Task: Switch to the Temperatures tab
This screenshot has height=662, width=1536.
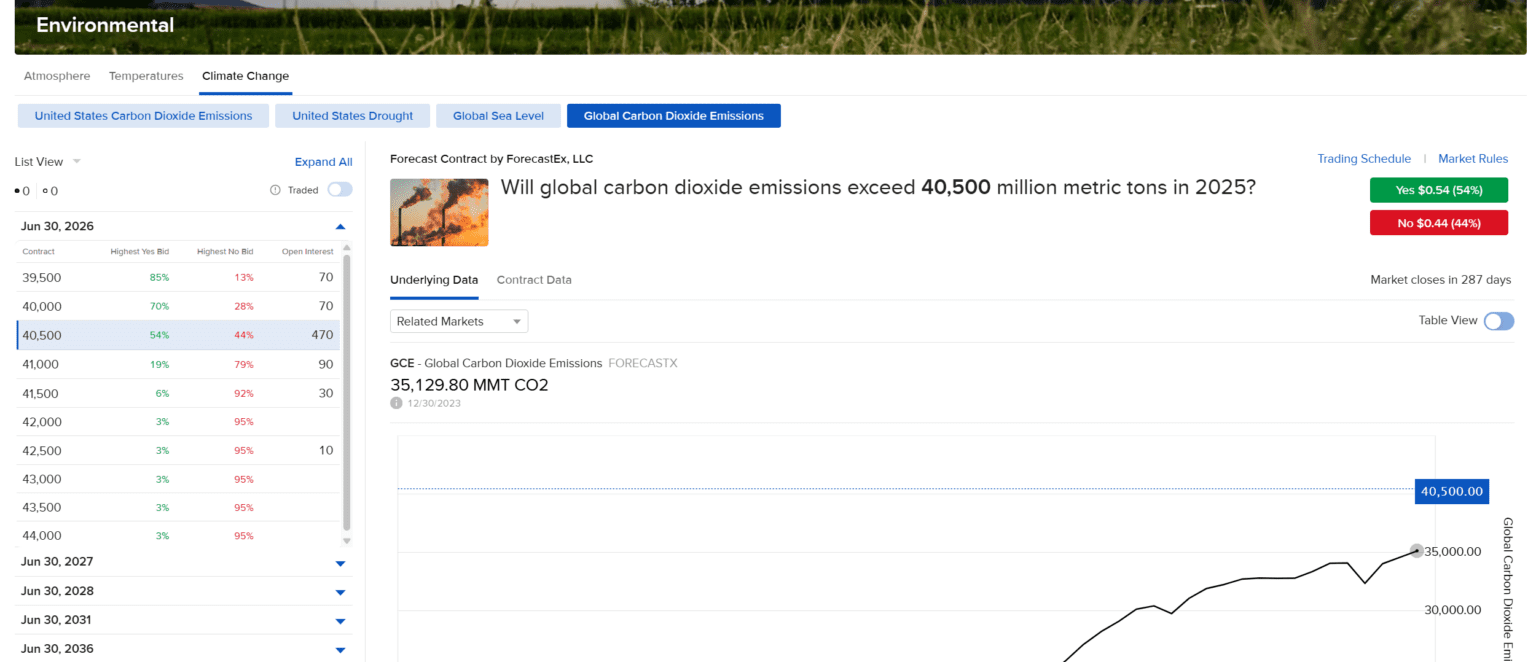Action: [x=146, y=76]
